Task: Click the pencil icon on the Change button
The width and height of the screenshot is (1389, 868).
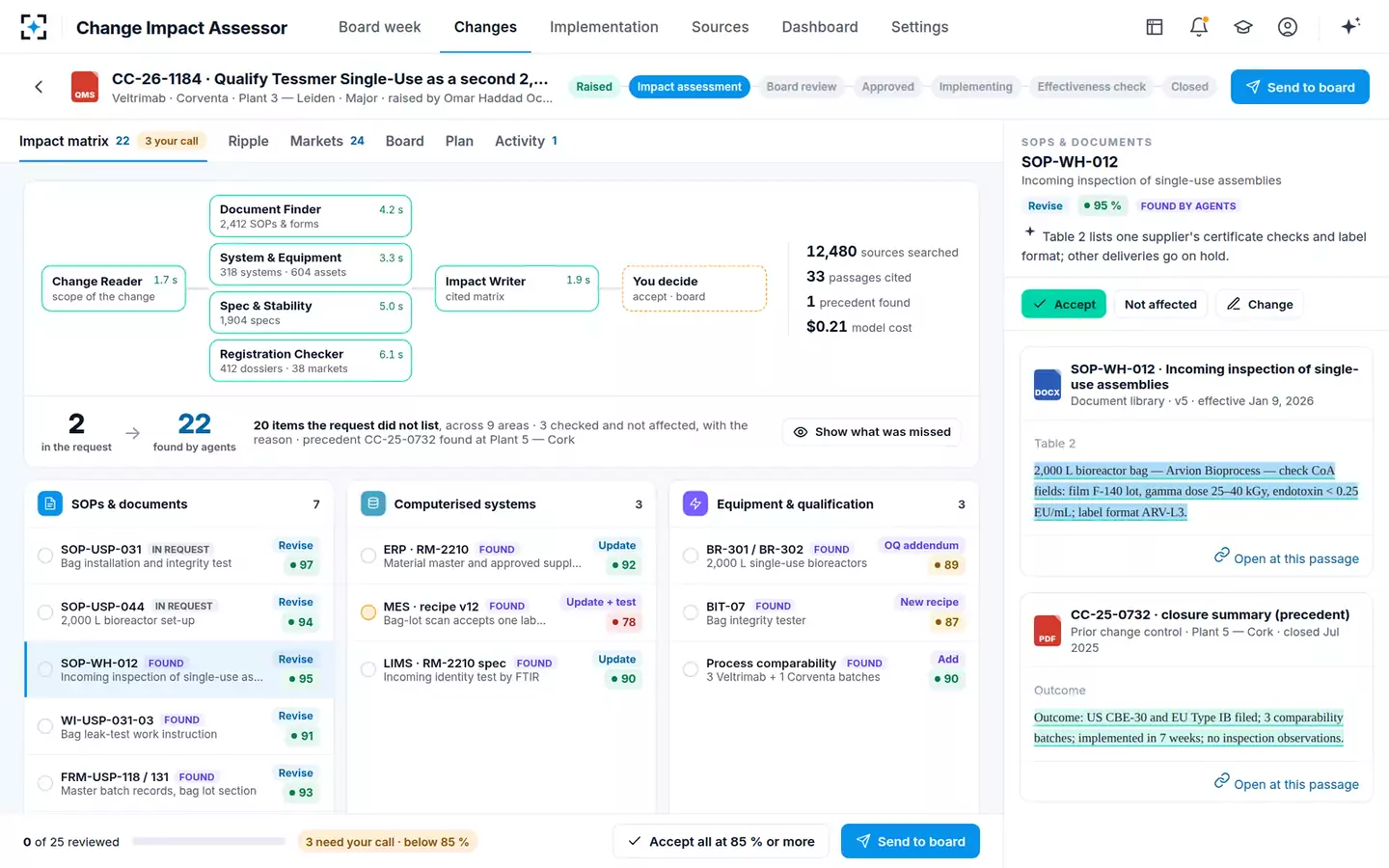Action: (1234, 304)
